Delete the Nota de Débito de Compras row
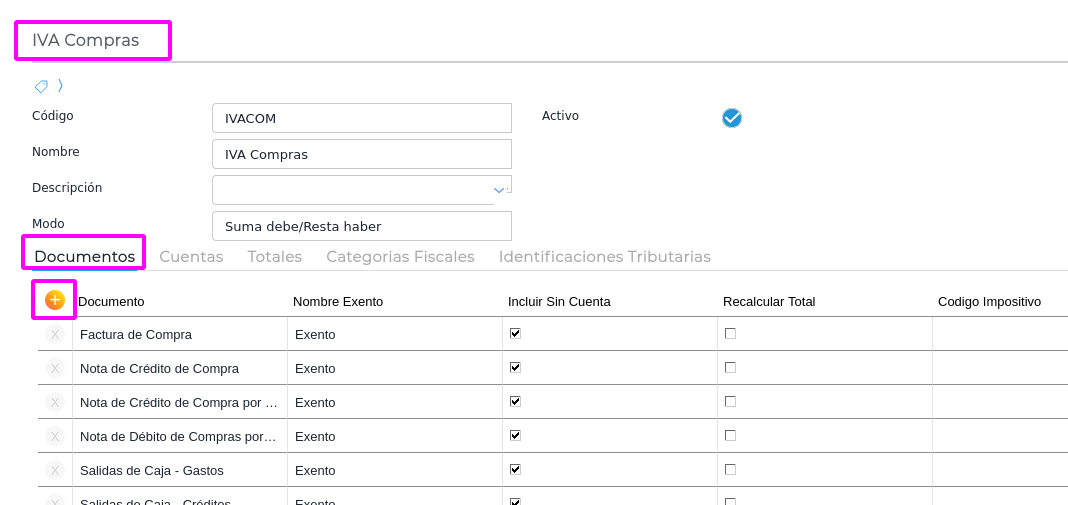The image size is (1068, 505). (55, 437)
